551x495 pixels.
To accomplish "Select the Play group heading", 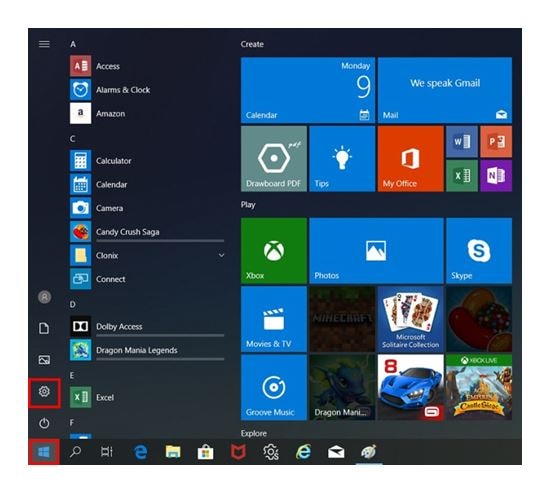I will pyautogui.click(x=248, y=205).
